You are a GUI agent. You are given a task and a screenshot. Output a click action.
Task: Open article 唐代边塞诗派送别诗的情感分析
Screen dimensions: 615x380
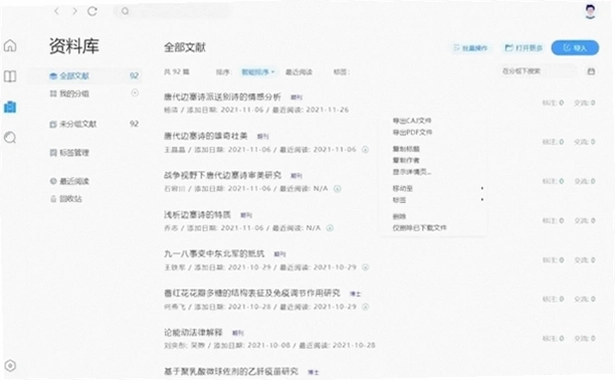[222, 96]
